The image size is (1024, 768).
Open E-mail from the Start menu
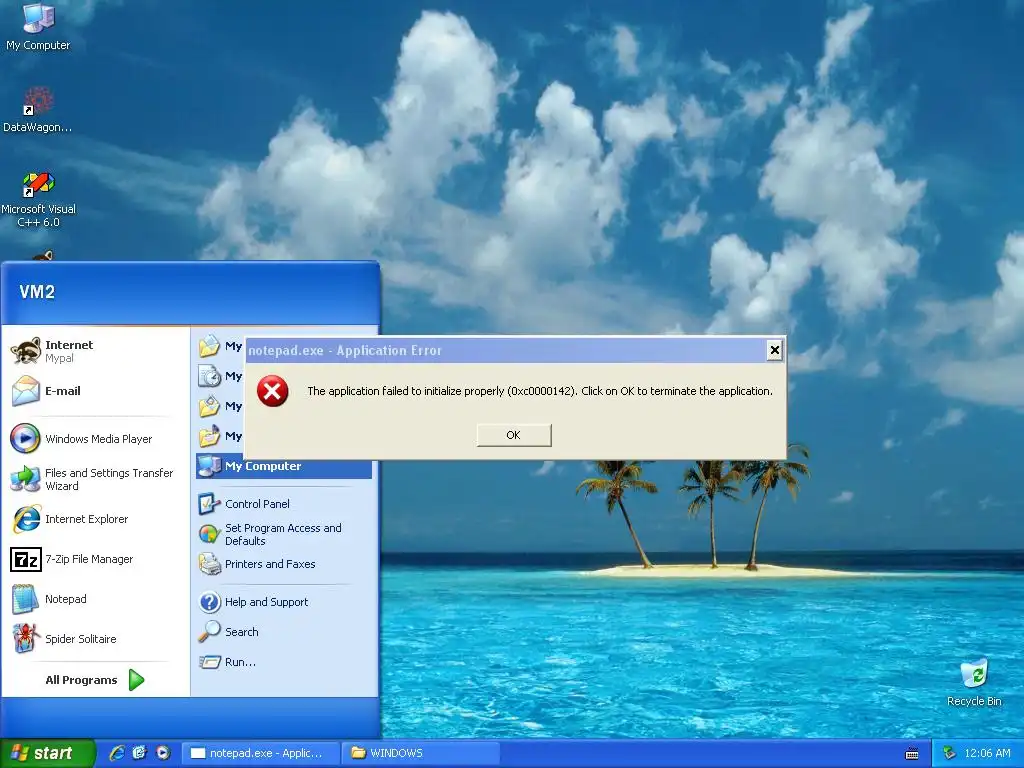pos(95,391)
